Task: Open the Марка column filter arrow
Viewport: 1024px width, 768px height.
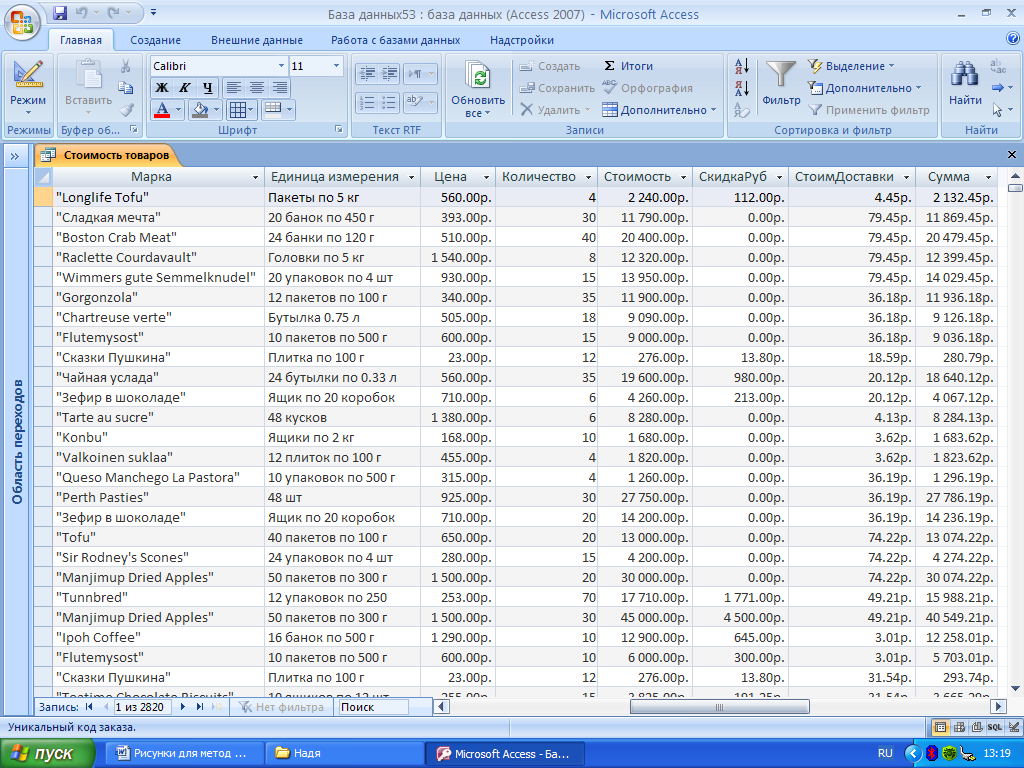Action: (x=255, y=177)
